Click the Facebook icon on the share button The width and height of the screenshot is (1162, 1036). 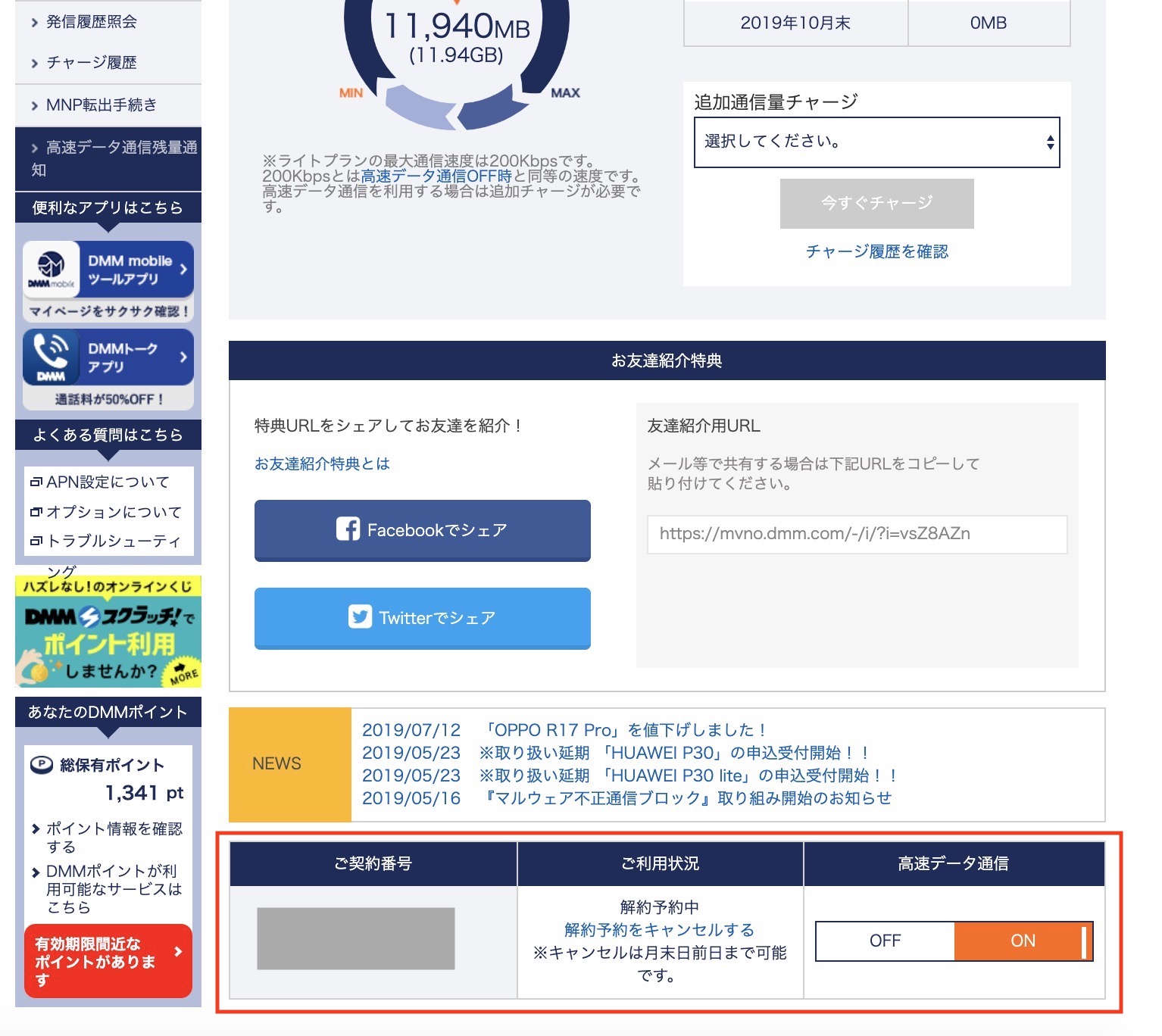pyautogui.click(x=349, y=530)
